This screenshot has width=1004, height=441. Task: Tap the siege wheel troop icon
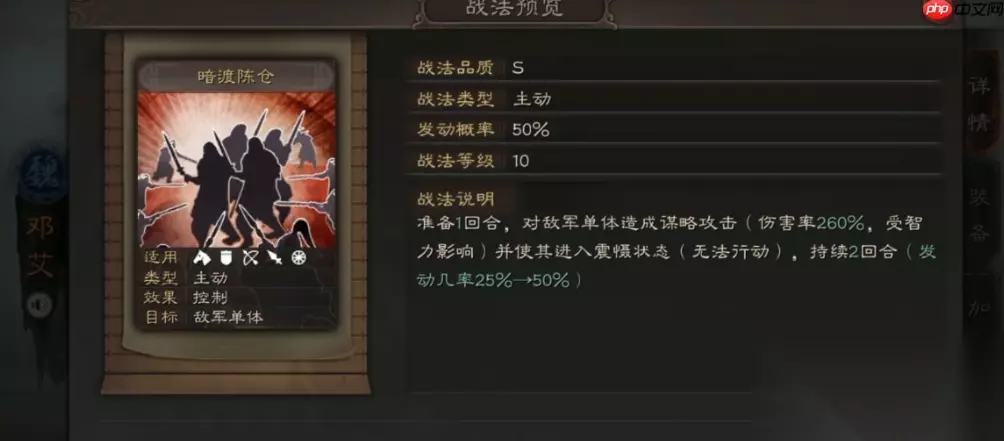298,258
